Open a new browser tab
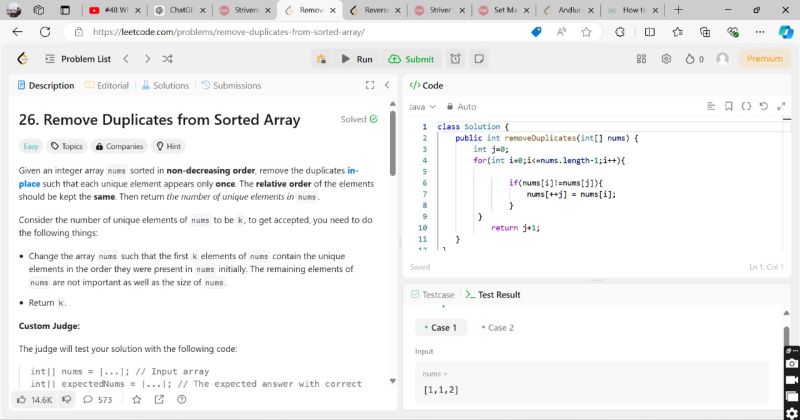The image size is (800, 420). (678, 10)
